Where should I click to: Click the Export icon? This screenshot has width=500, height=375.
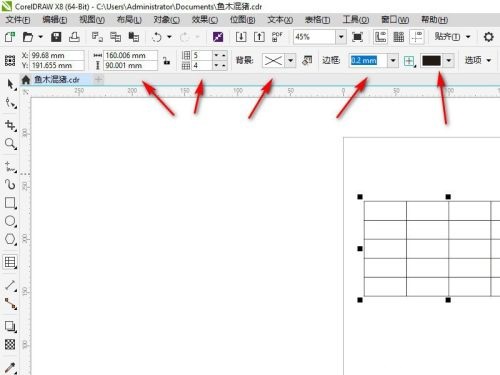(259, 37)
